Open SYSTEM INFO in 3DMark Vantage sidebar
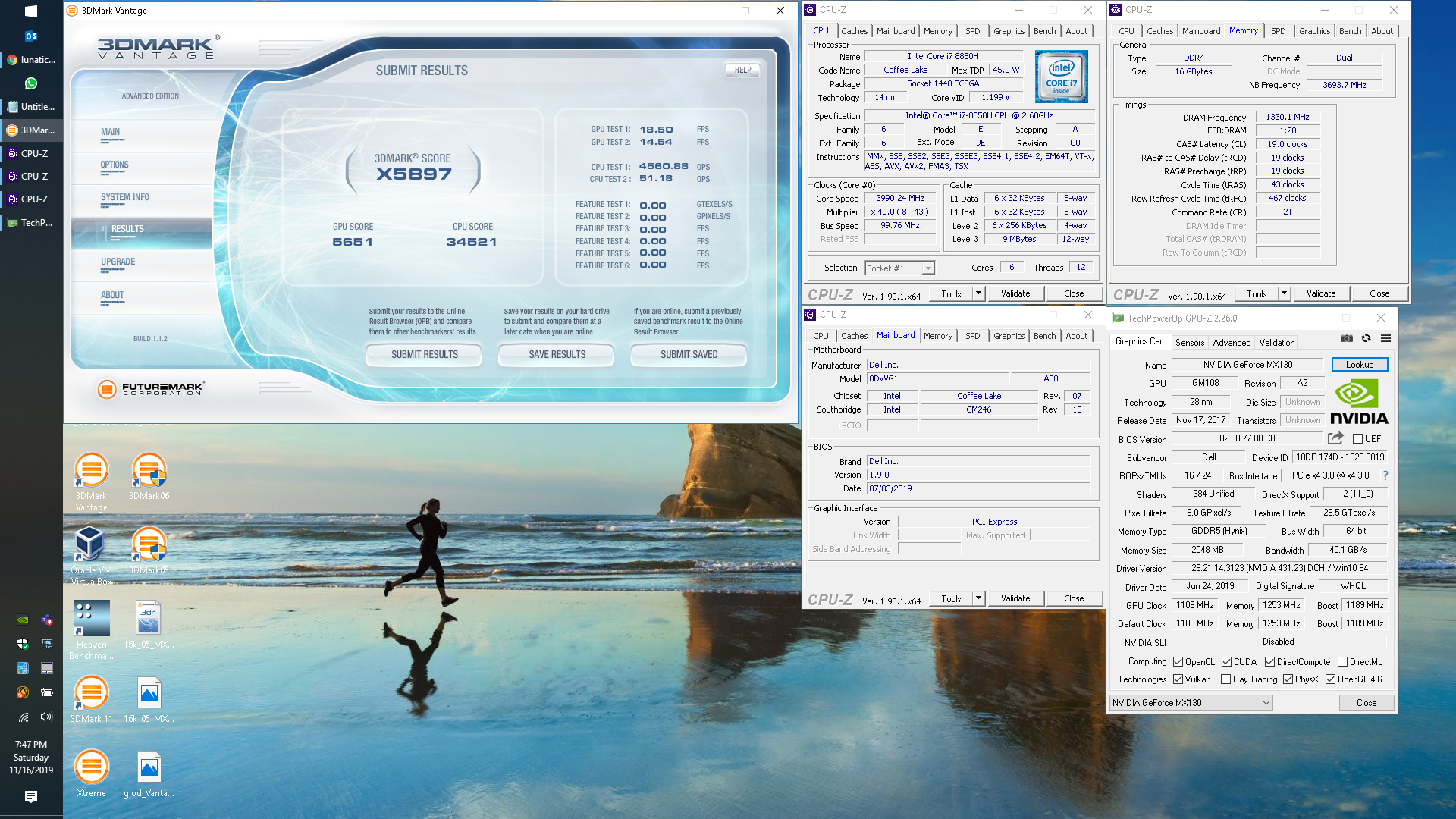The height and width of the screenshot is (819, 1456). (125, 197)
